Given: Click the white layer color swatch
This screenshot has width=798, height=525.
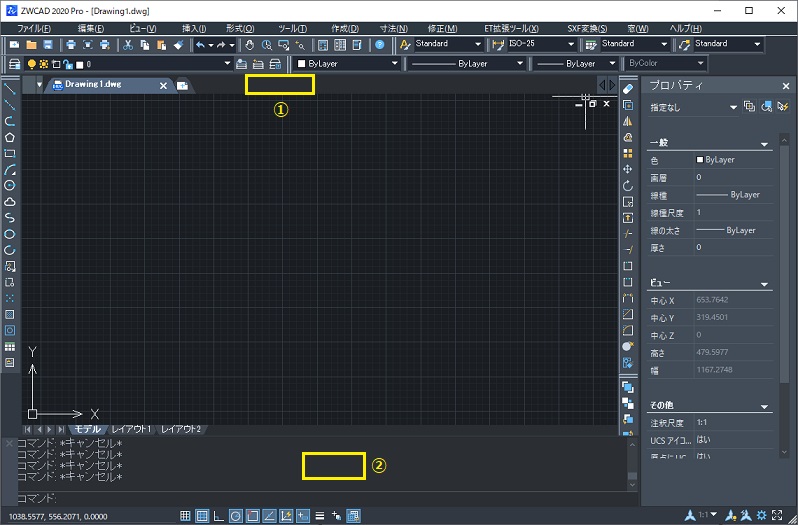Looking at the screenshot, I should pos(79,65).
